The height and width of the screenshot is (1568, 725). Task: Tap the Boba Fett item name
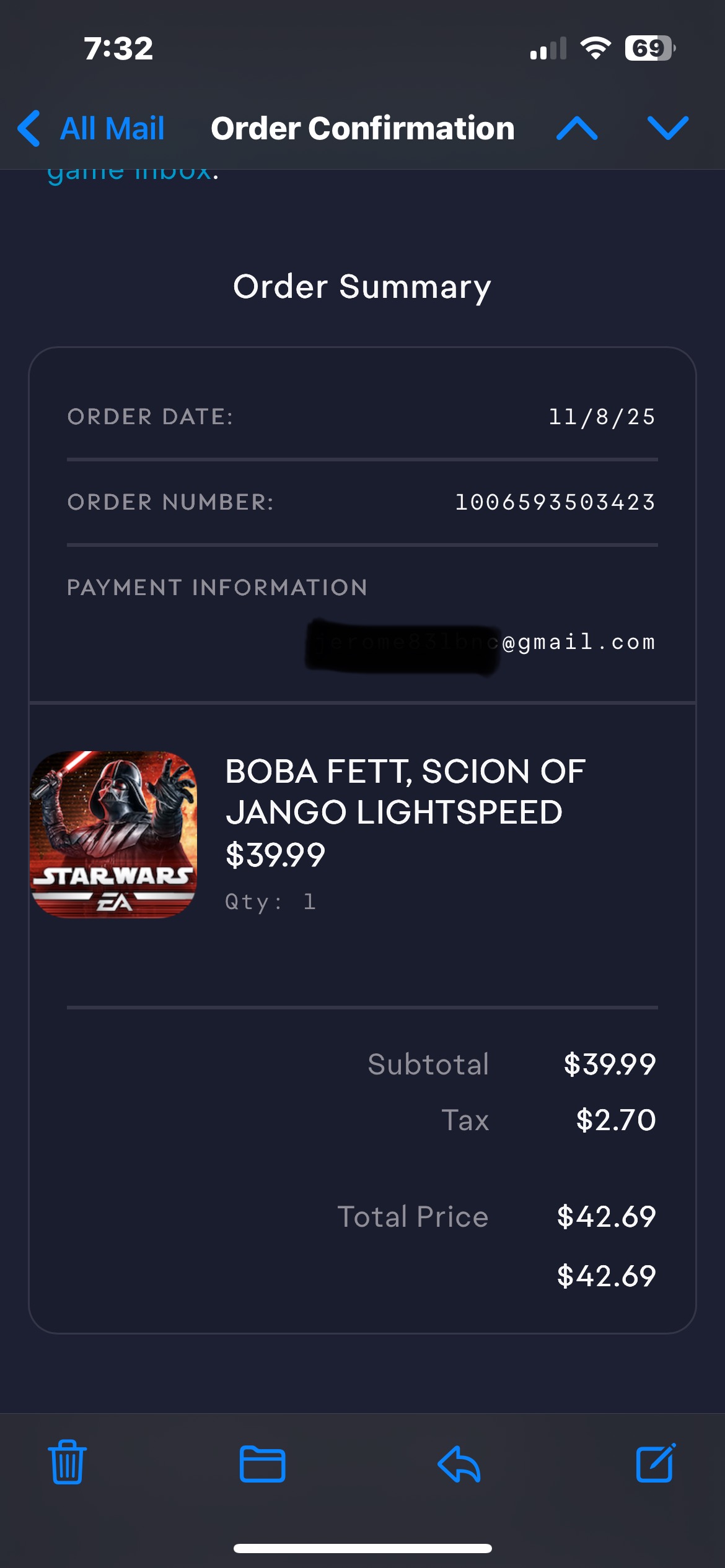pos(405,791)
